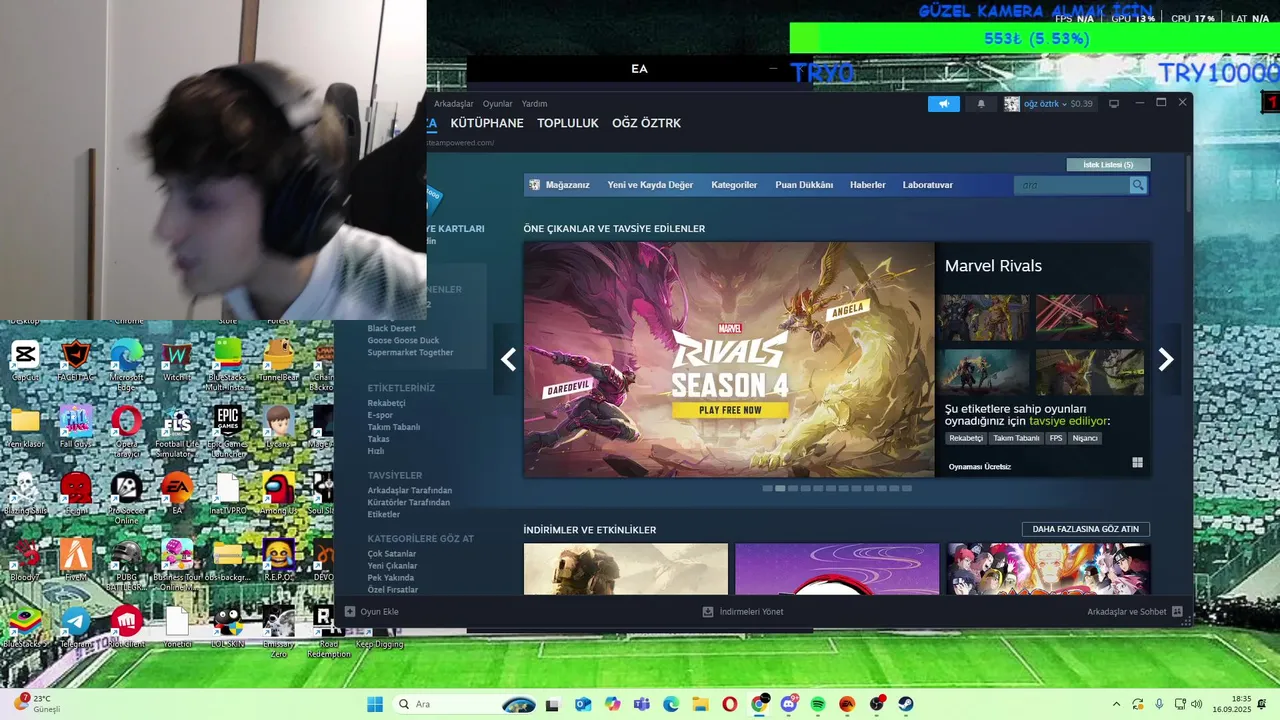
Task: Open Football Life Simulator desktop shortcut
Action: pyautogui.click(x=177, y=431)
